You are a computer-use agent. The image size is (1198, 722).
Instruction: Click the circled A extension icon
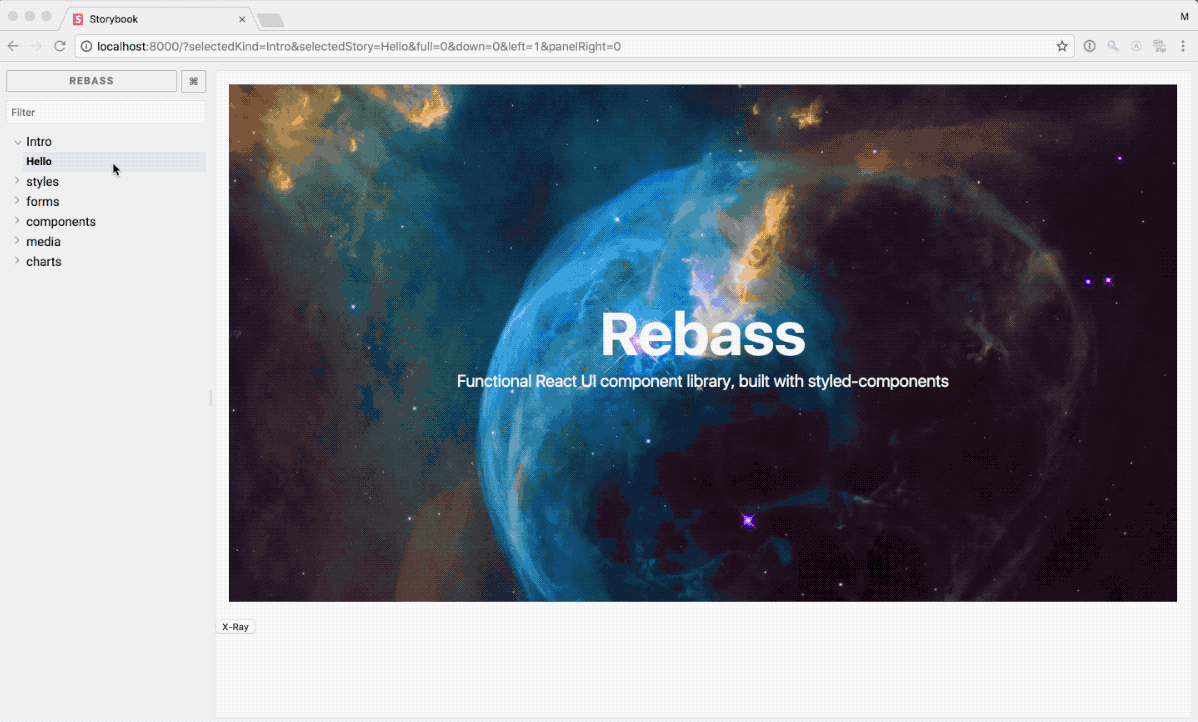(x=1136, y=47)
